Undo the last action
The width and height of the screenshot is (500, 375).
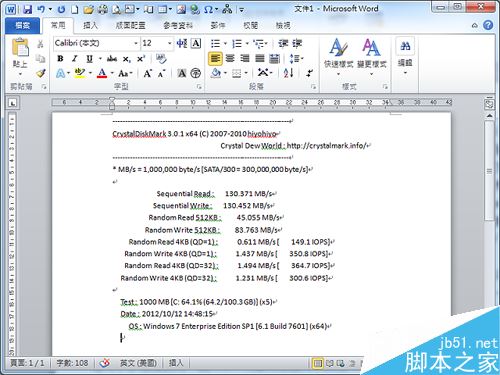tap(41, 9)
